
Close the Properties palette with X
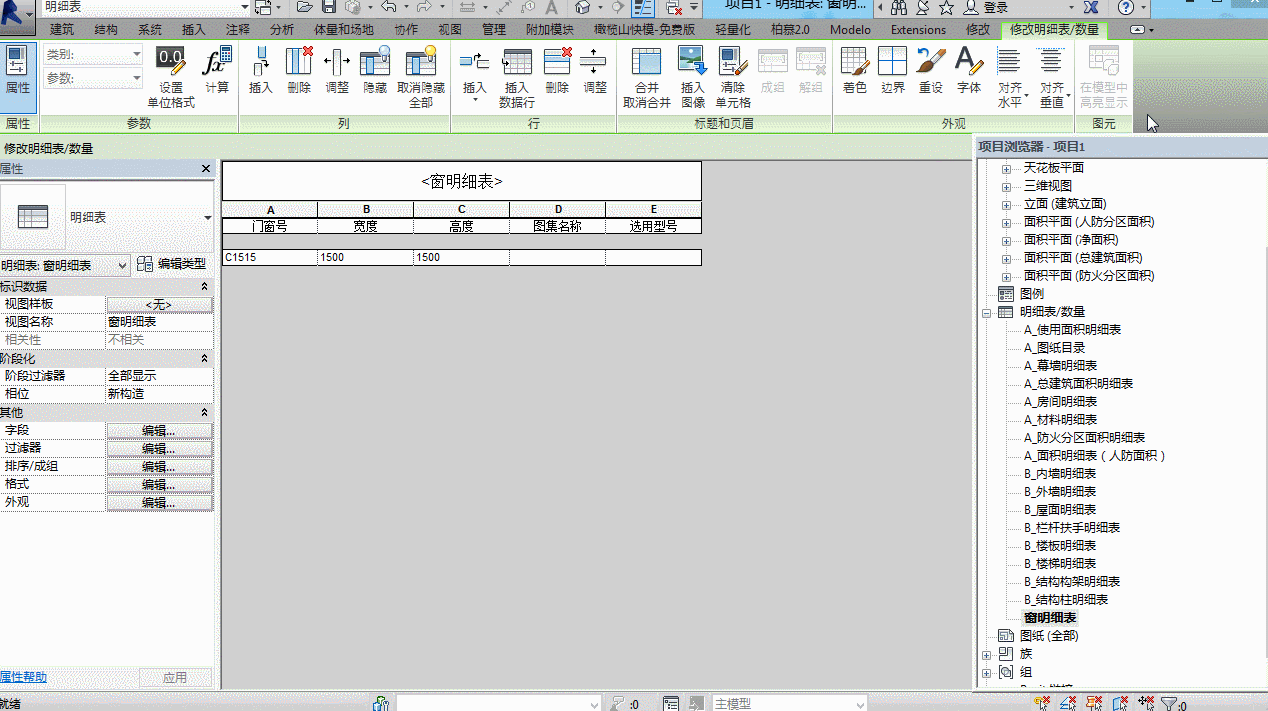(x=206, y=169)
